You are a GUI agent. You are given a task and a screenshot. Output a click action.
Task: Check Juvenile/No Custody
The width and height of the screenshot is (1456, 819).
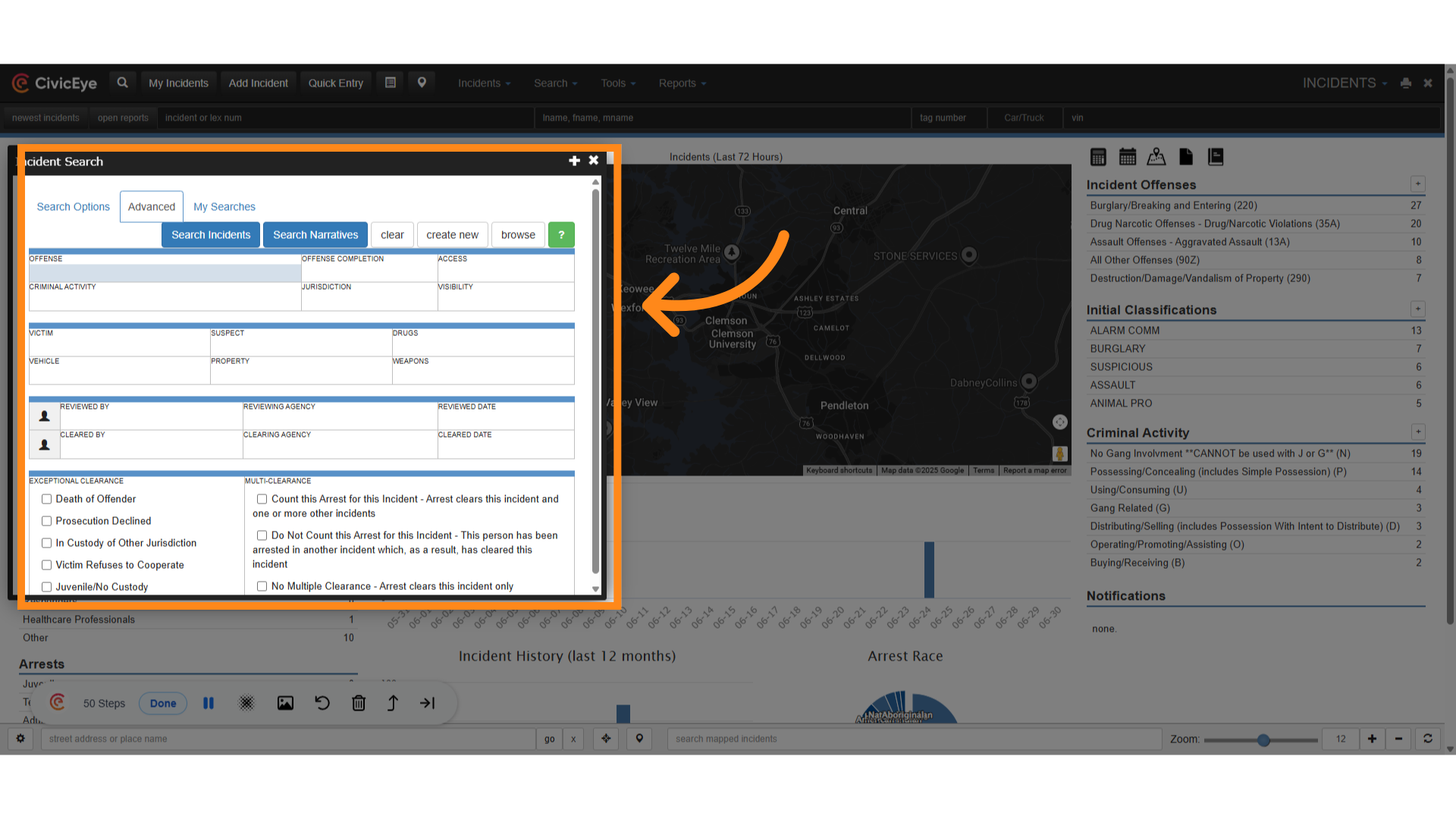(46, 587)
